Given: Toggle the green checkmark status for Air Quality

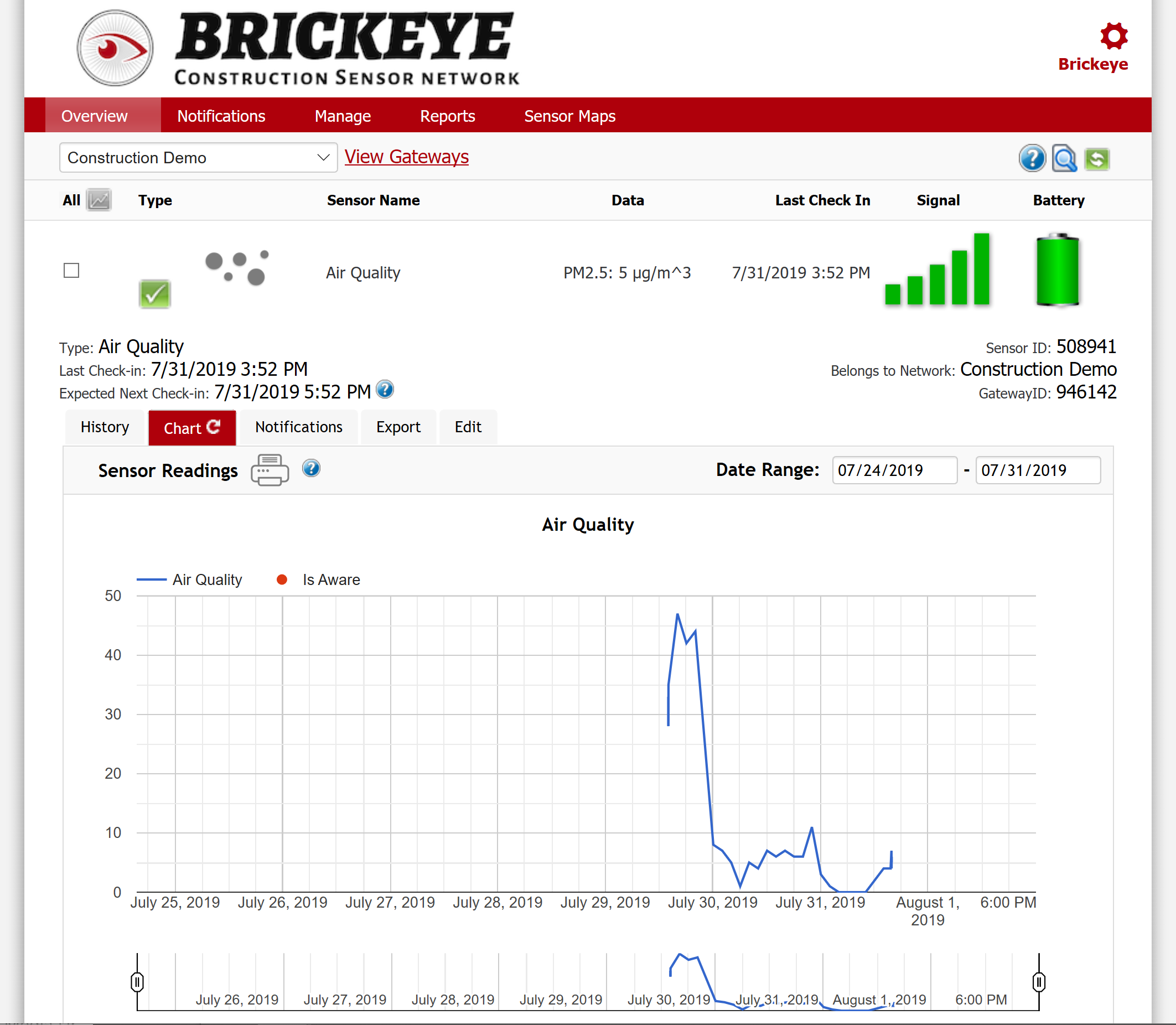Looking at the screenshot, I should 154,294.
